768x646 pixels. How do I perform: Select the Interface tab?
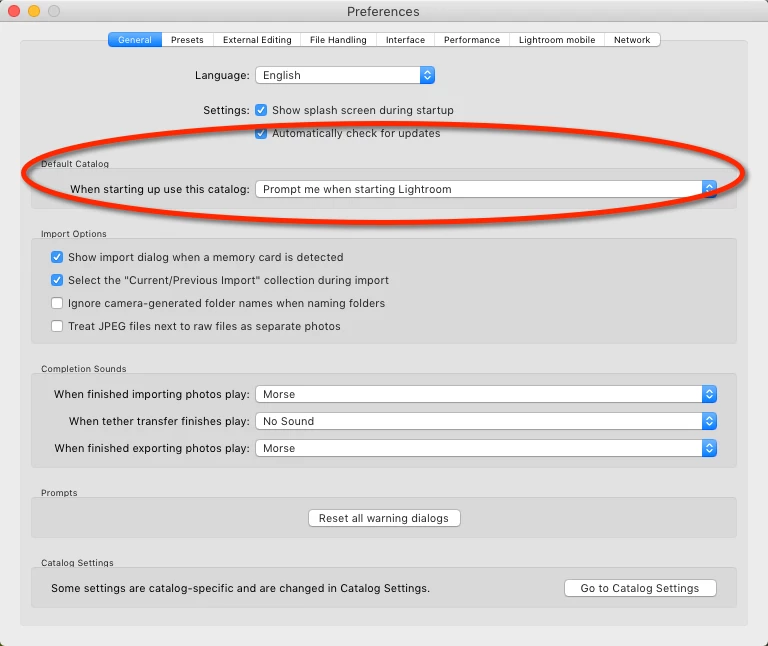pos(405,40)
